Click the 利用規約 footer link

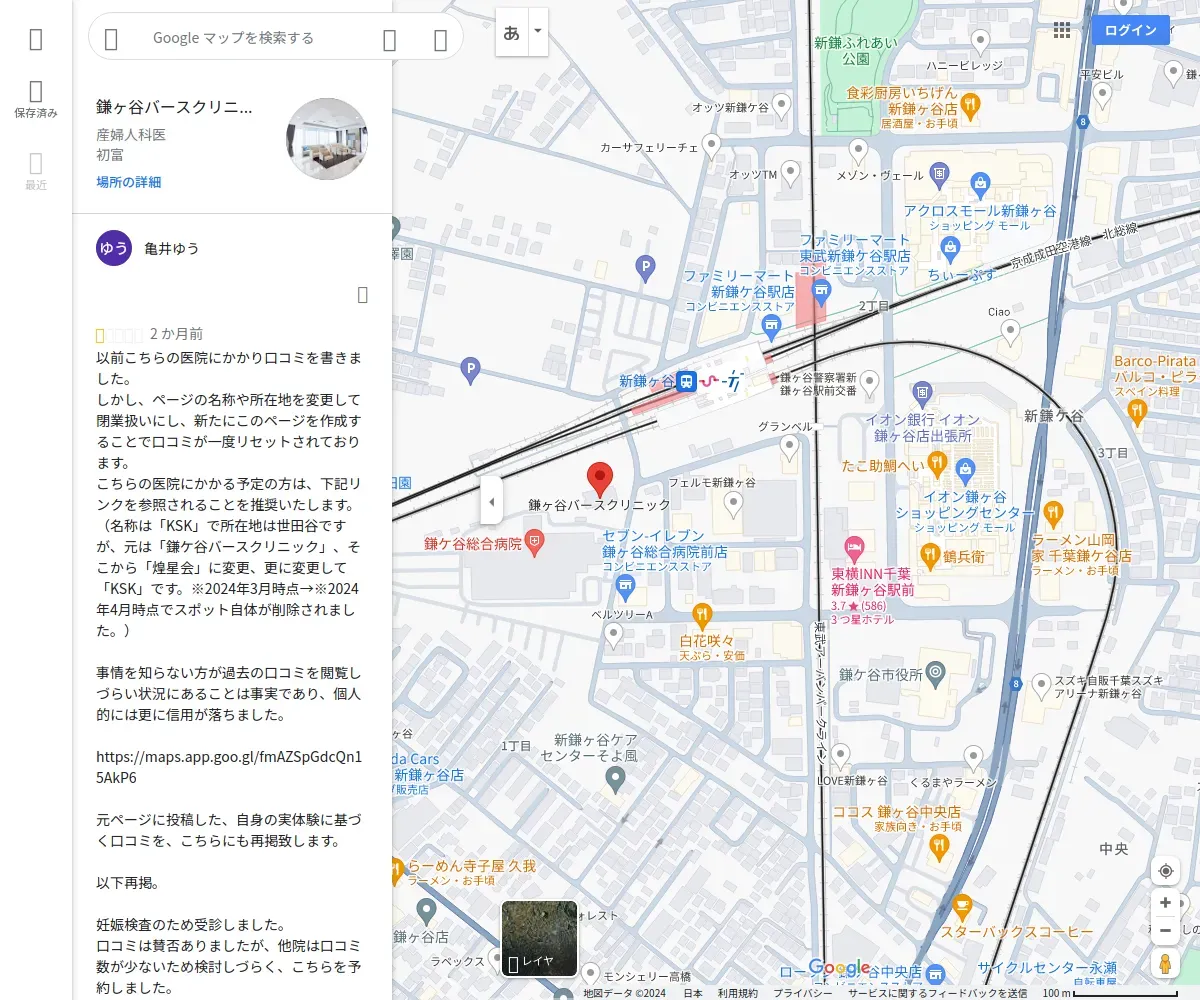pos(737,993)
